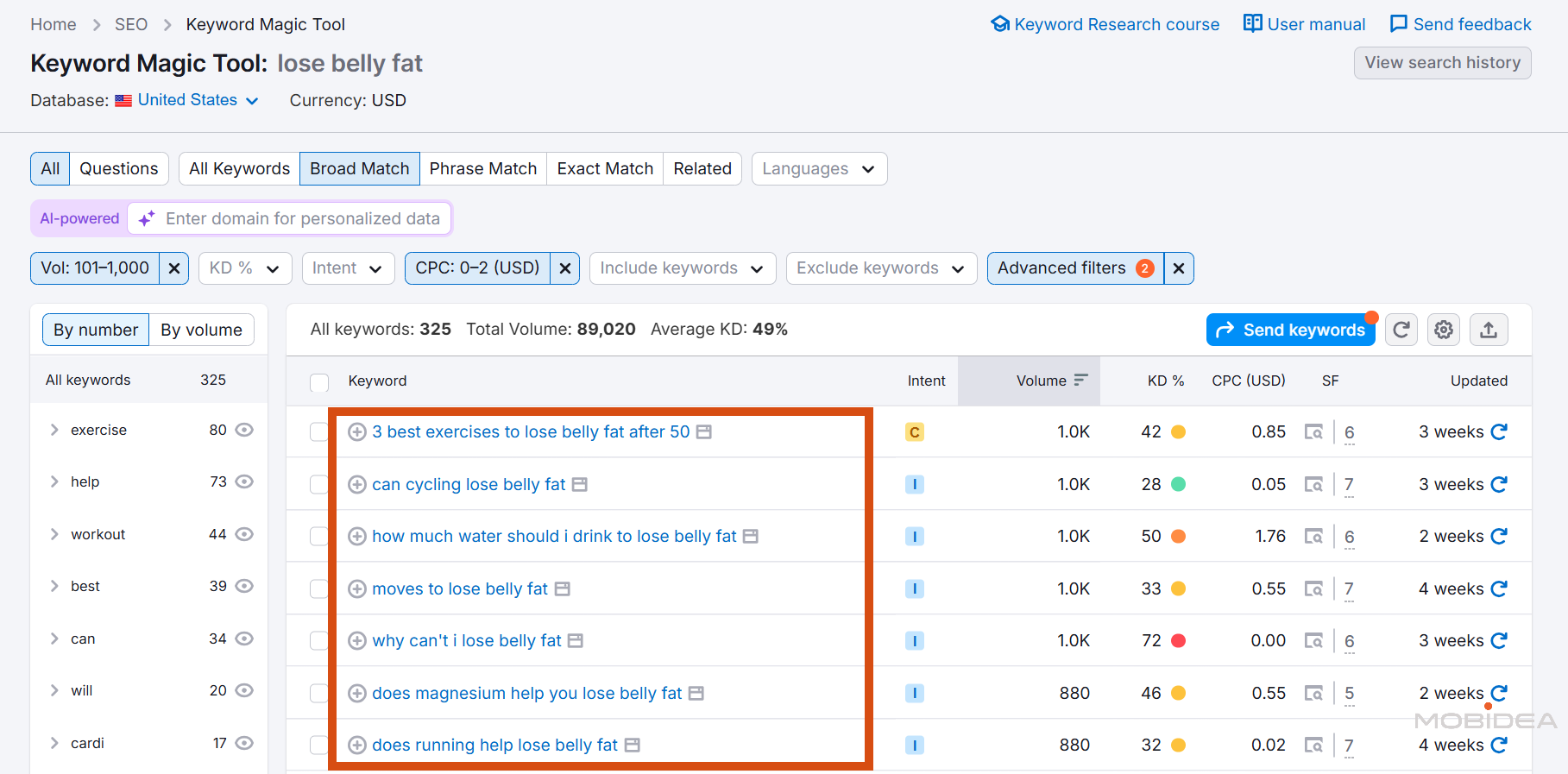Add 'can cycling lose belly fat' plus icon

coord(357,484)
